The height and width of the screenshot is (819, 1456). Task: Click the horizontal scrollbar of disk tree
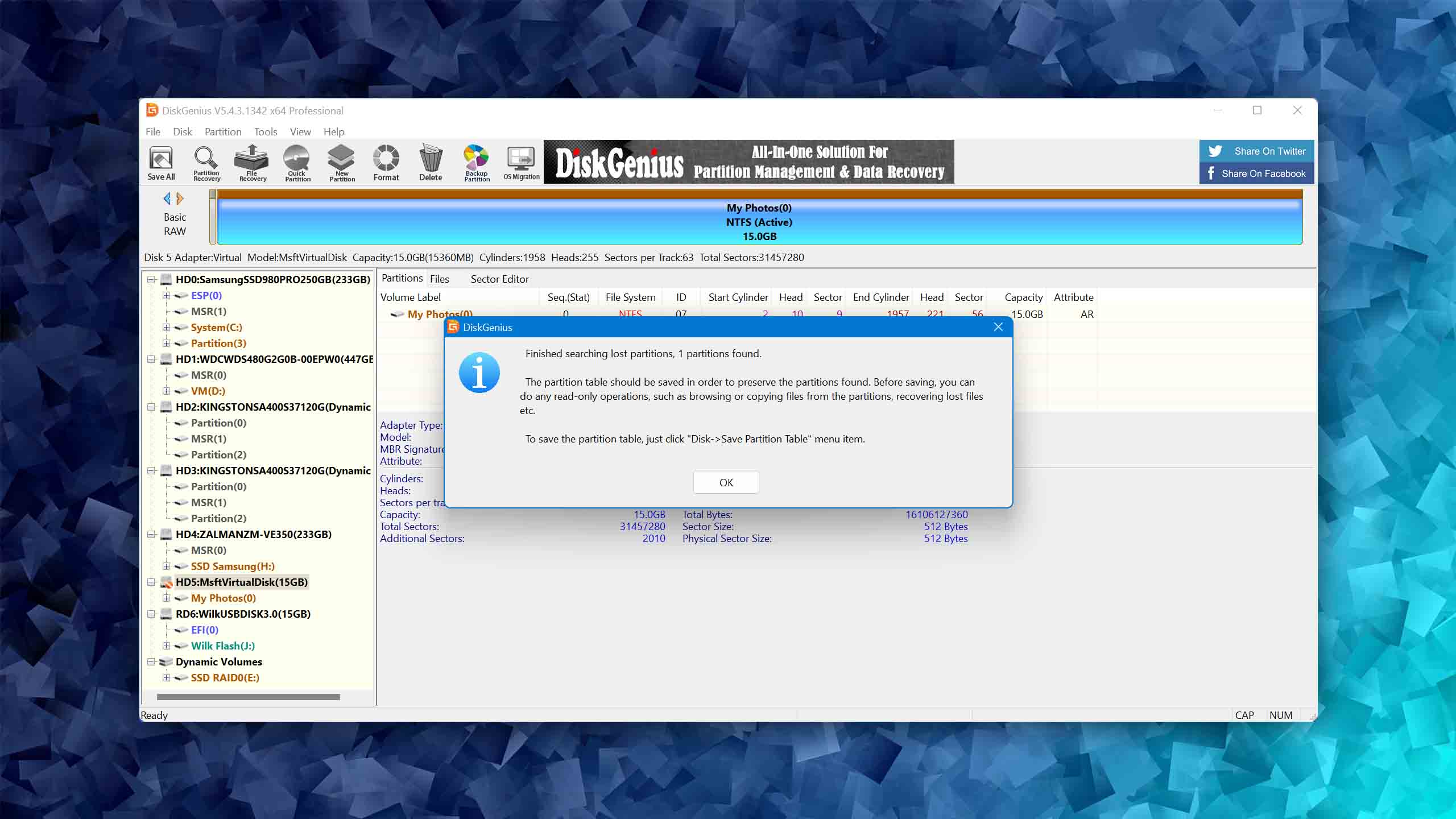coord(248,697)
